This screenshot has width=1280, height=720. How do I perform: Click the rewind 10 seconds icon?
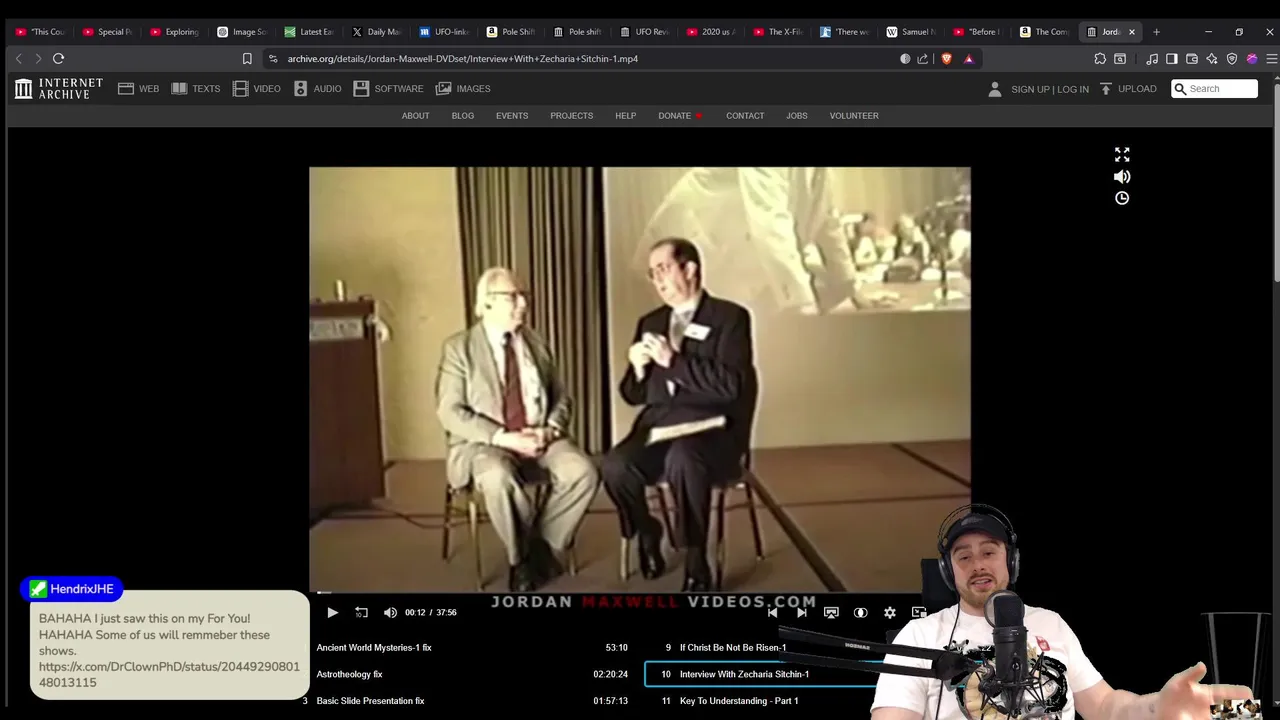(x=361, y=612)
